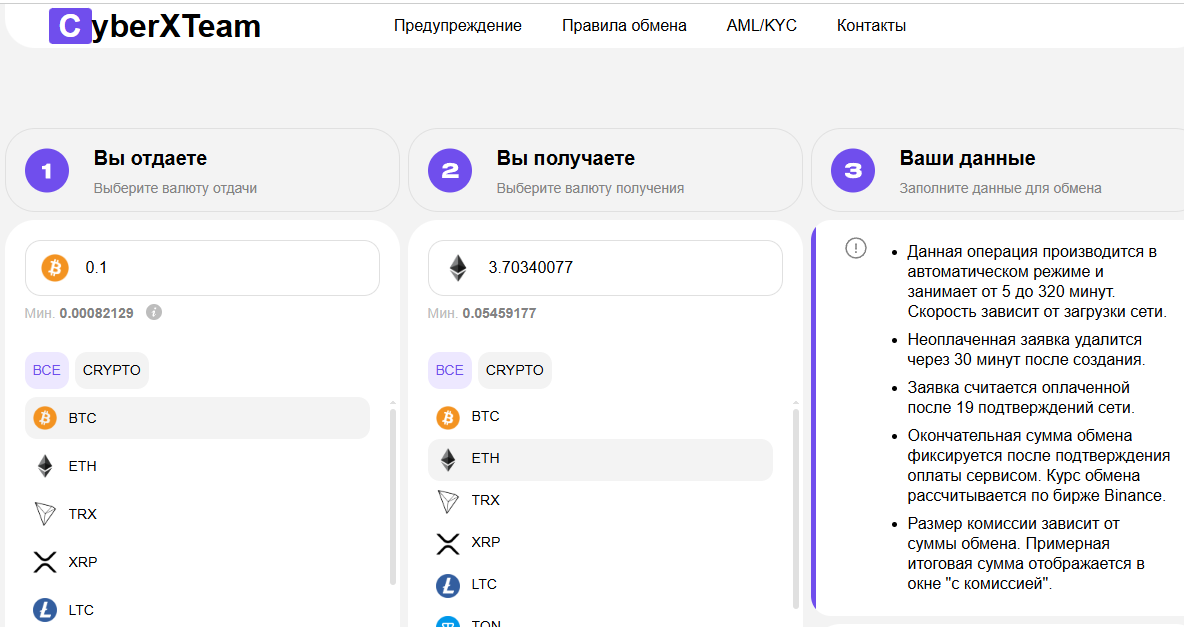The height and width of the screenshot is (627, 1184).
Task: Click the ETH label in the send list
Action: pyautogui.click(x=82, y=466)
